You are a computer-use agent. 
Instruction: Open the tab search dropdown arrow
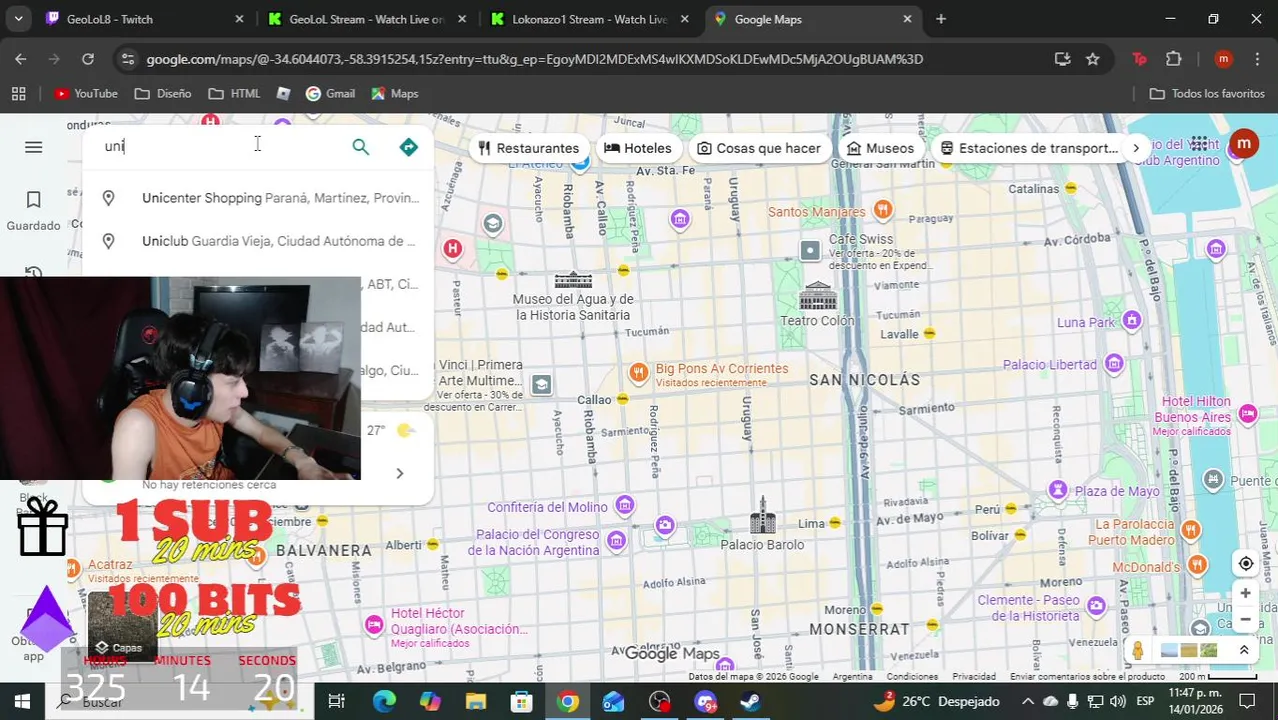(18, 19)
